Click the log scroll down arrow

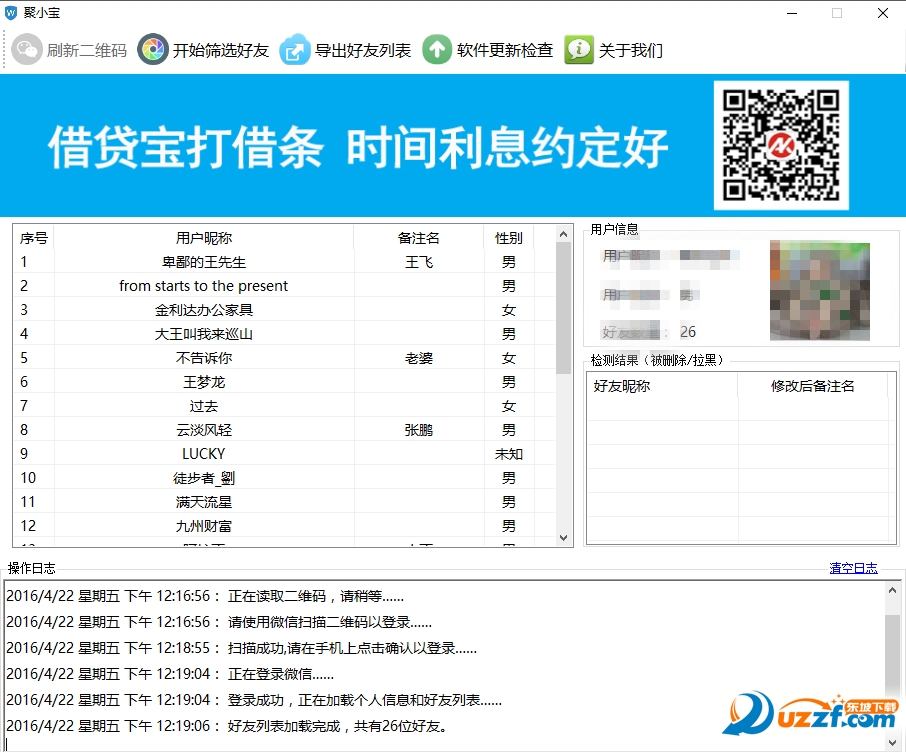point(893,742)
